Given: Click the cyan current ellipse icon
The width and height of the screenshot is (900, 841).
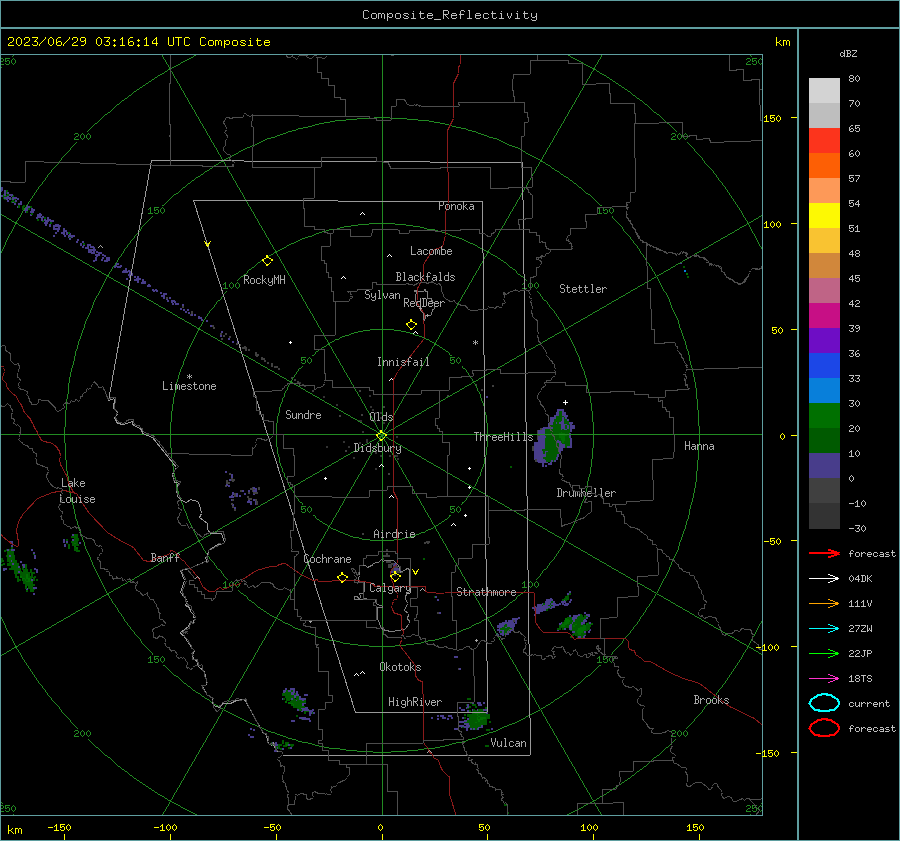Looking at the screenshot, I should (824, 703).
